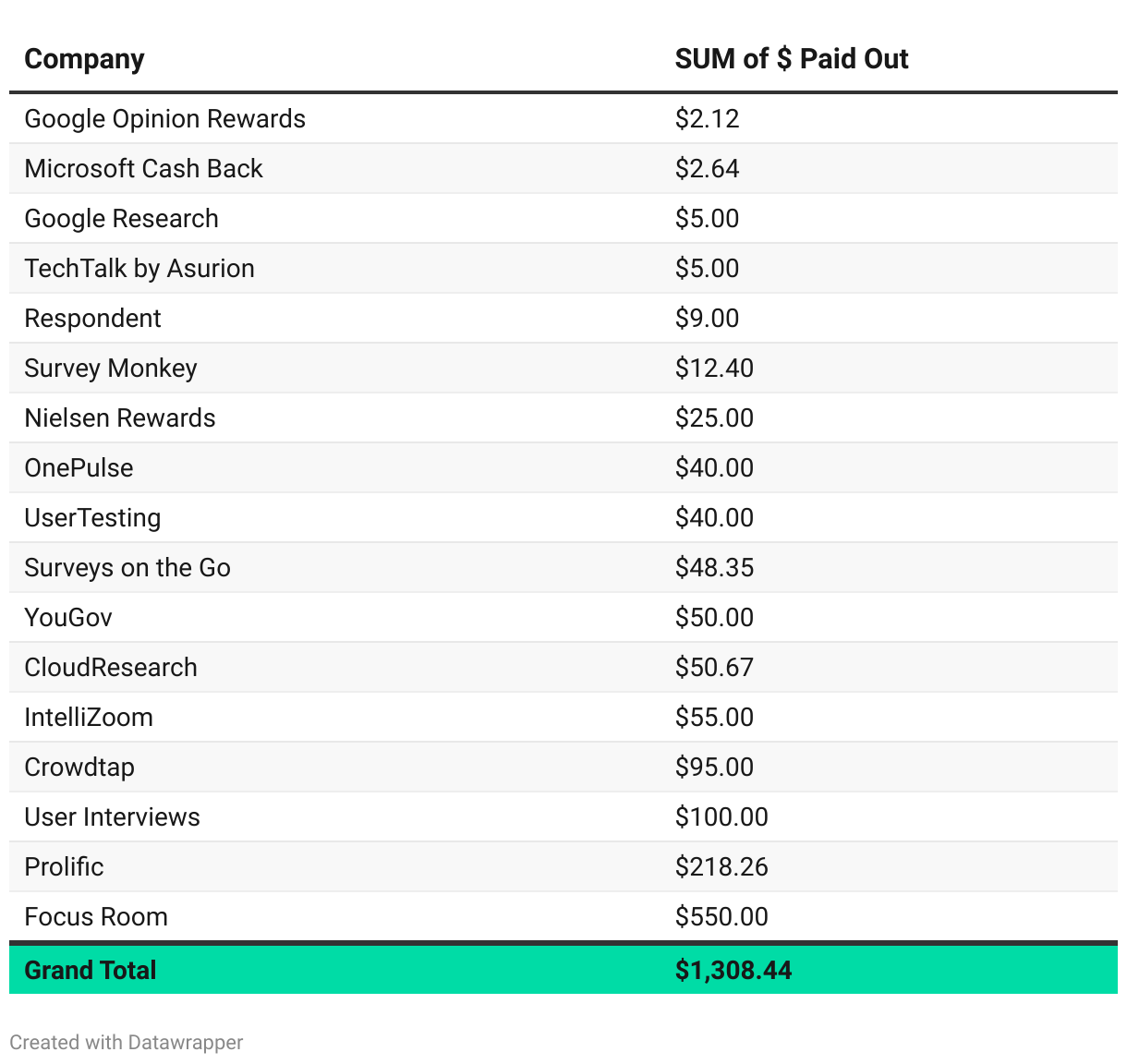Select the Surveys on the Go $48.35 amount
This screenshot has height=1064, width=1127.
coord(714,568)
